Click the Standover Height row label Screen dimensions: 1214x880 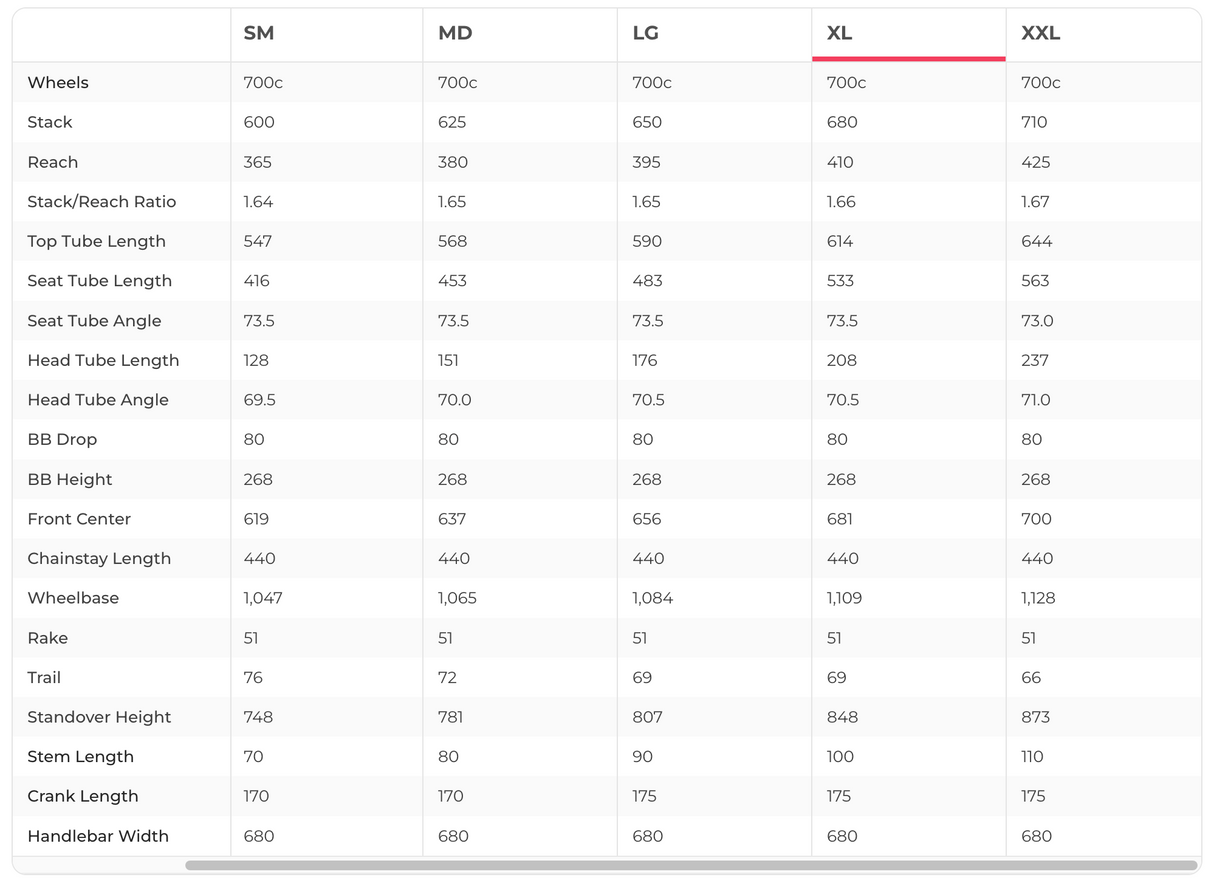(99, 717)
